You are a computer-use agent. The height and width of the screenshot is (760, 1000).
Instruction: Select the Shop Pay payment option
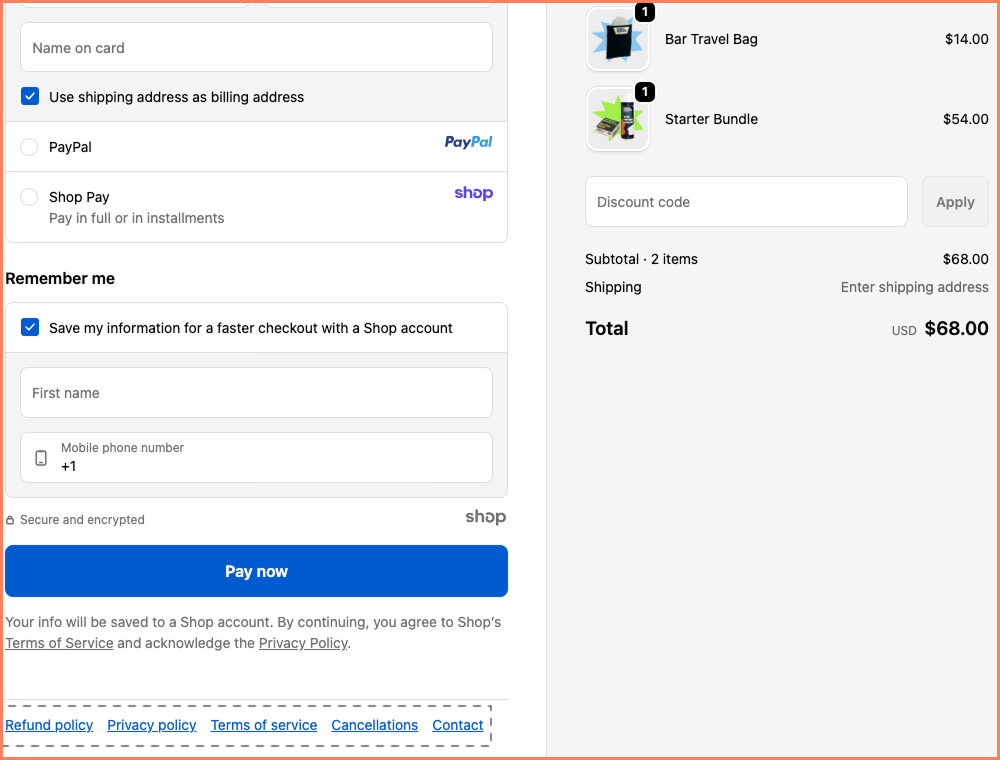29,197
